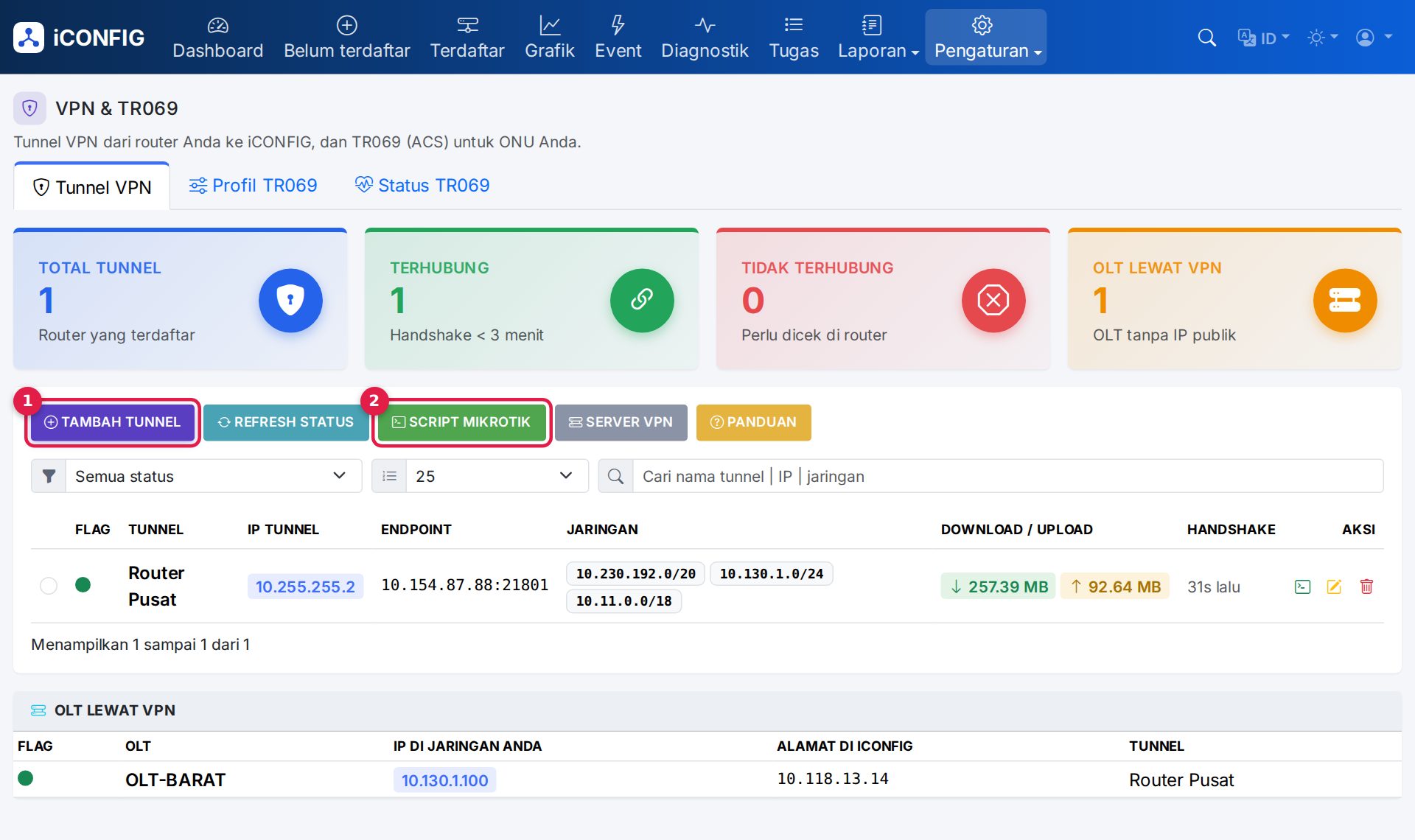This screenshot has width=1415, height=840.
Task: Open Grafik charts page
Action: pyautogui.click(x=549, y=38)
